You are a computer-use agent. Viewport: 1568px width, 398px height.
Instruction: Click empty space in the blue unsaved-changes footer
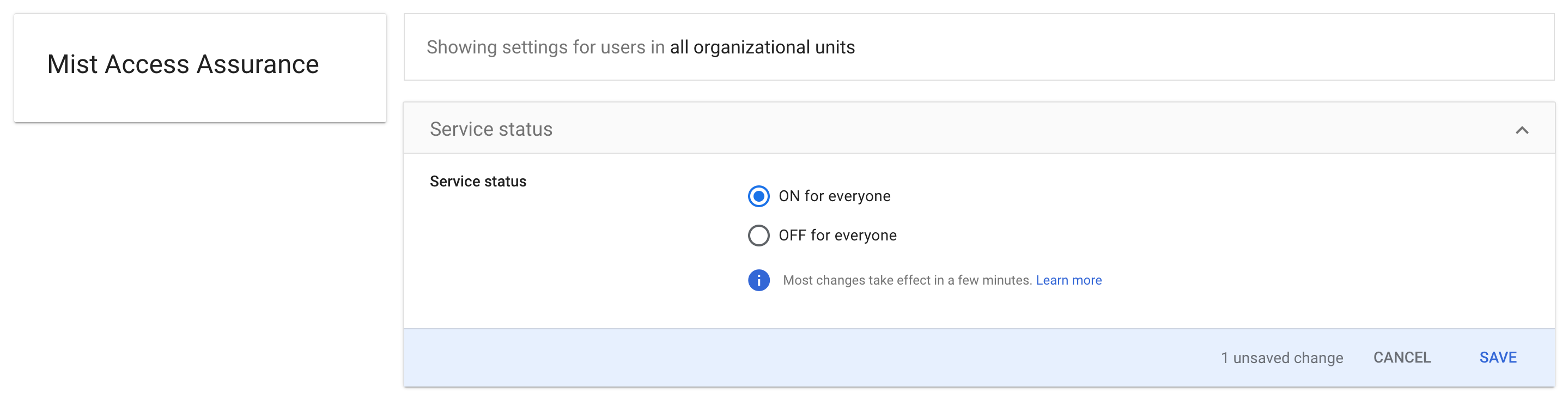(791, 358)
